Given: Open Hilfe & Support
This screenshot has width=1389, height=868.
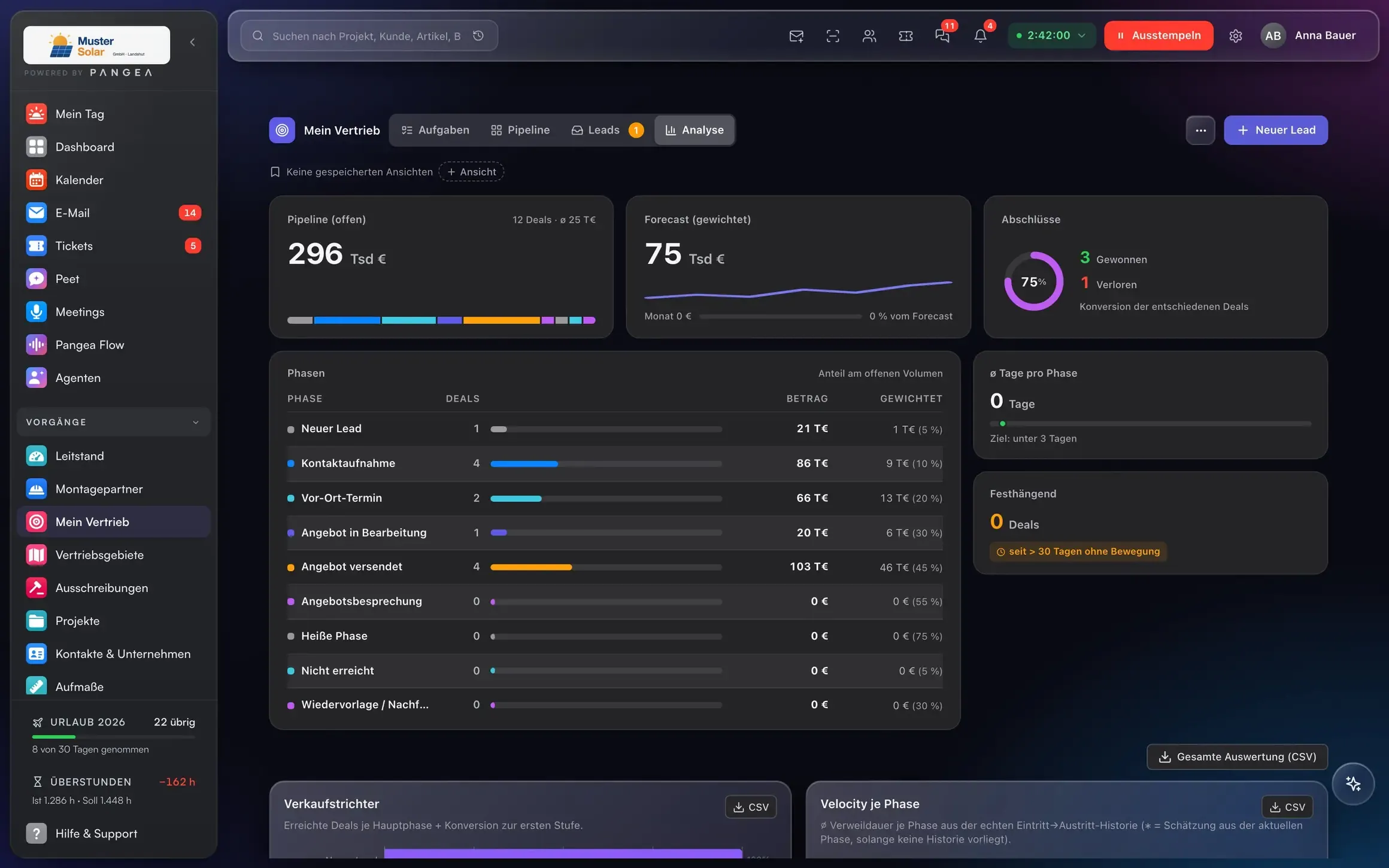Looking at the screenshot, I should click(114, 833).
